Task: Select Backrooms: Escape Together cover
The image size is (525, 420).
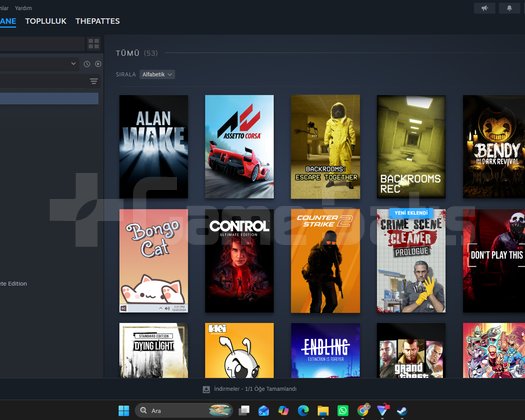Action: click(325, 147)
